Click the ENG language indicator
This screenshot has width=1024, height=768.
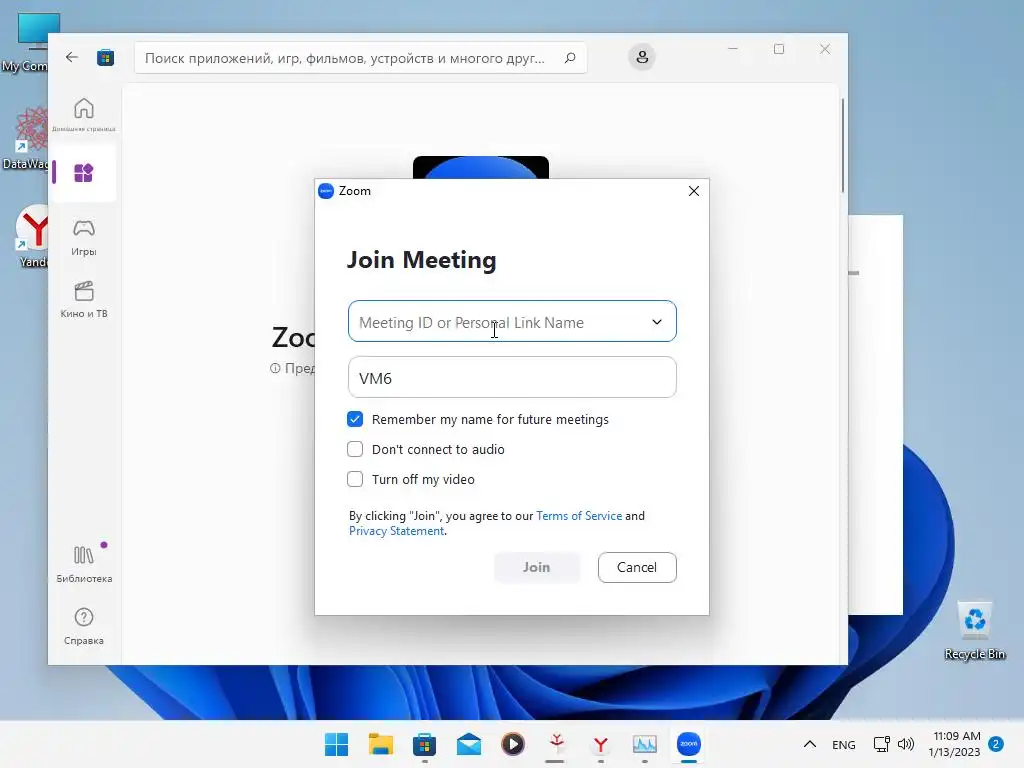click(844, 744)
